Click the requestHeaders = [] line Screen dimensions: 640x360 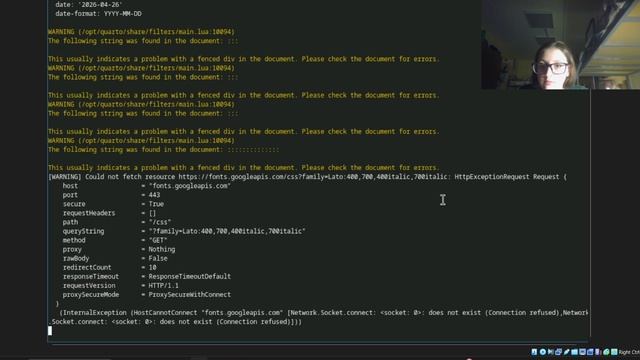click(109, 213)
